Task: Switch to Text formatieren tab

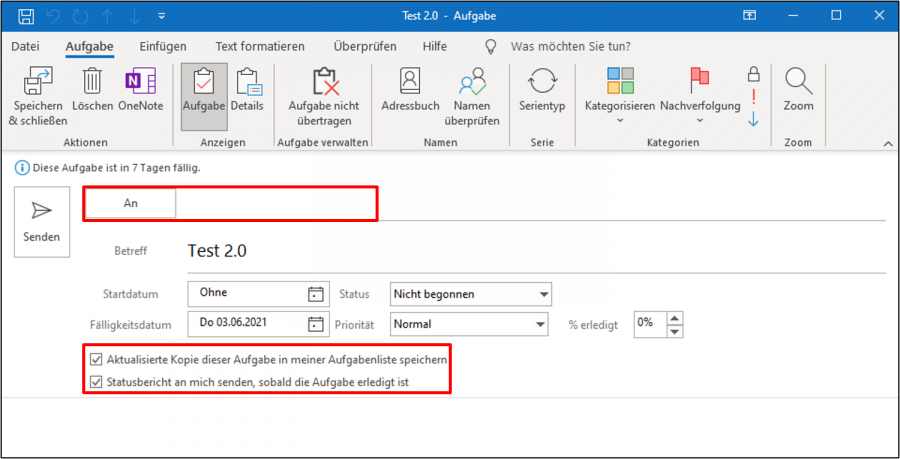Action: (x=260, y=46)
